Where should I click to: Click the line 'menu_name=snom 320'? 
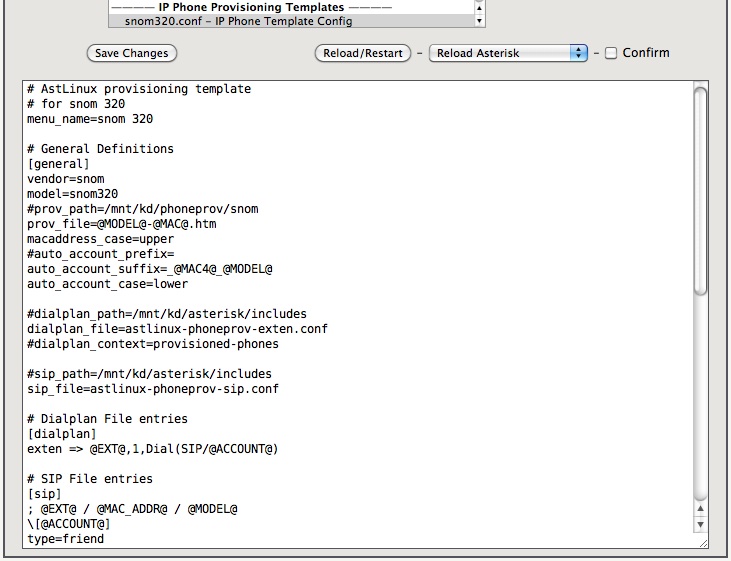click(x=90, y=119)
